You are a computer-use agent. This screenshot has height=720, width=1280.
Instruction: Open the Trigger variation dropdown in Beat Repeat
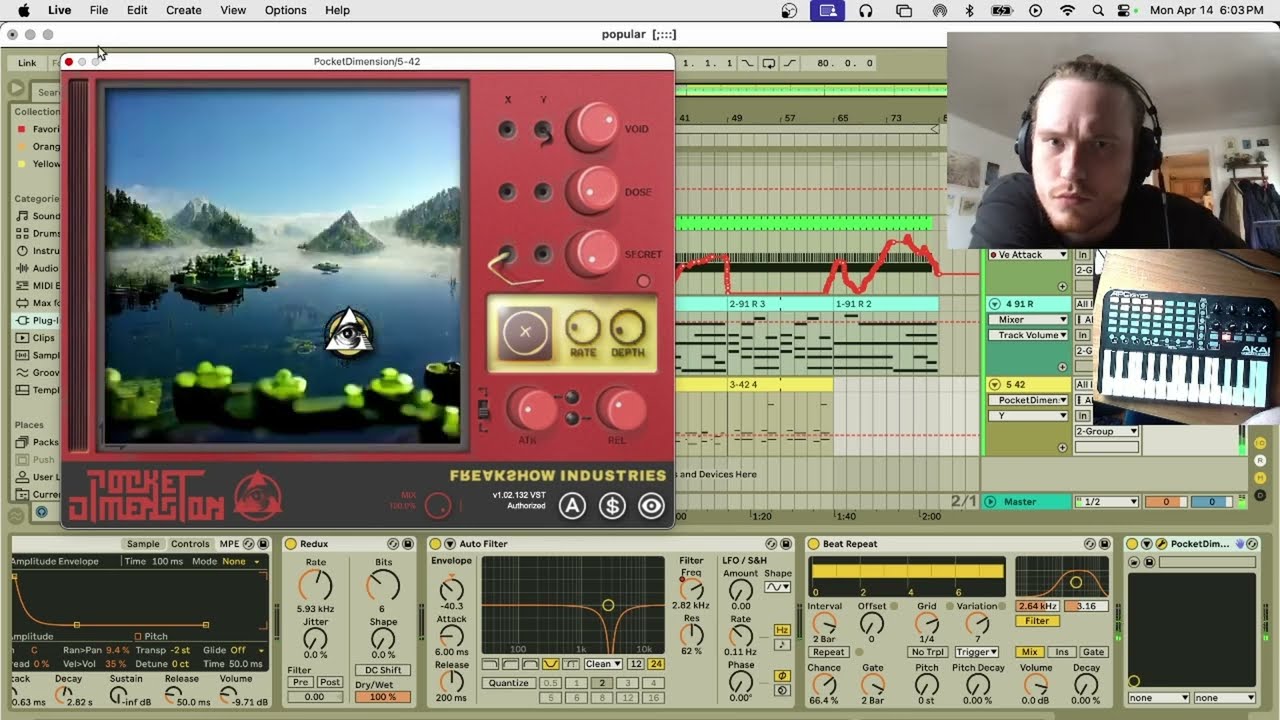coord(975,652)
